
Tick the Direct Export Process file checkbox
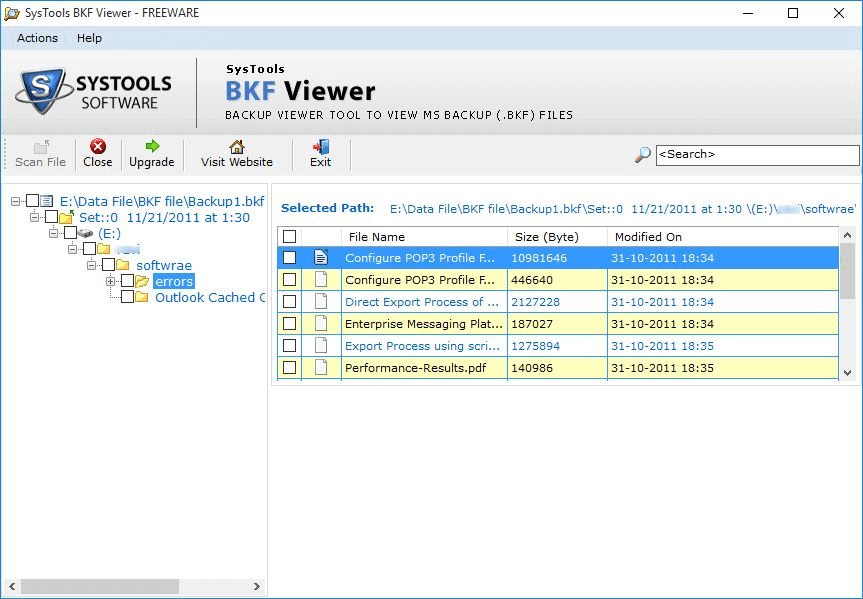click(x=290, y=302)
